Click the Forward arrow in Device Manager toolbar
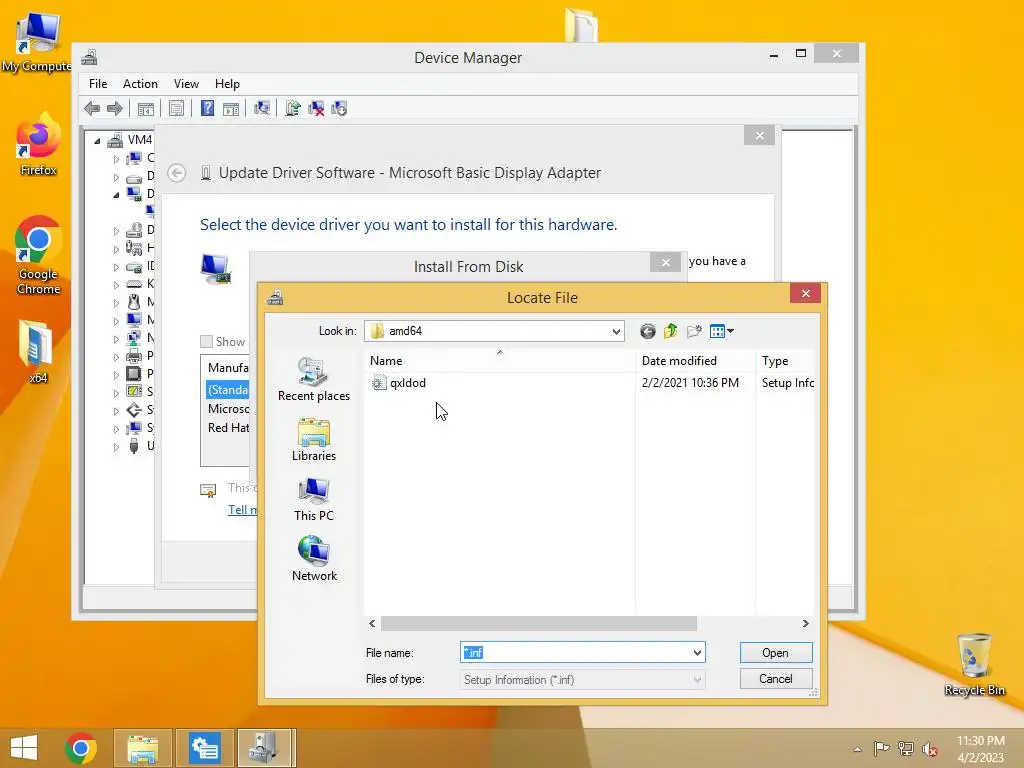Viewport: 1024px width, 768px height. [x=114, y=108]
